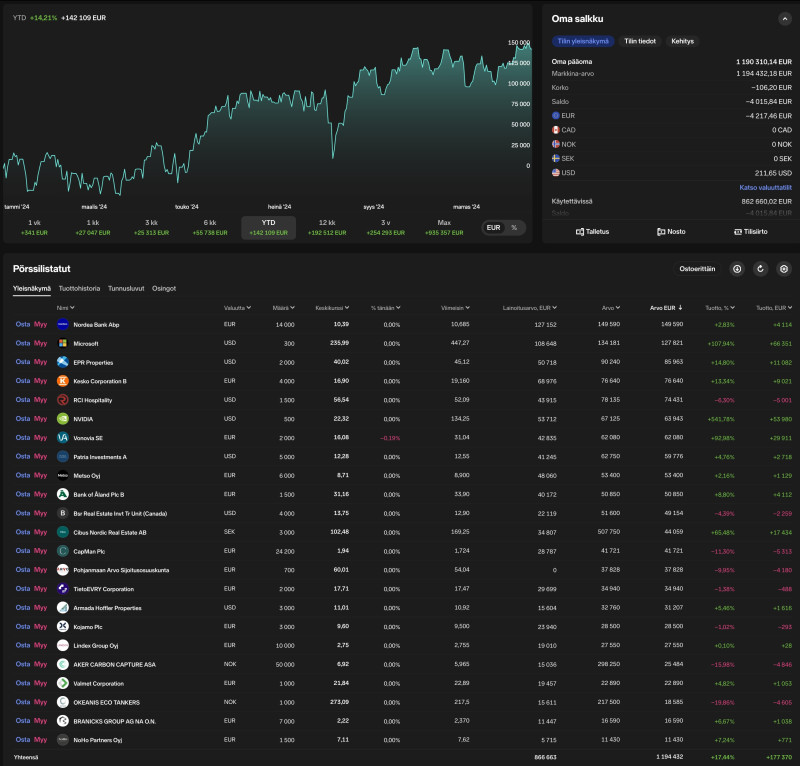Click the Talletus deposit button
800x766 pixels.
tap(592, 232)
